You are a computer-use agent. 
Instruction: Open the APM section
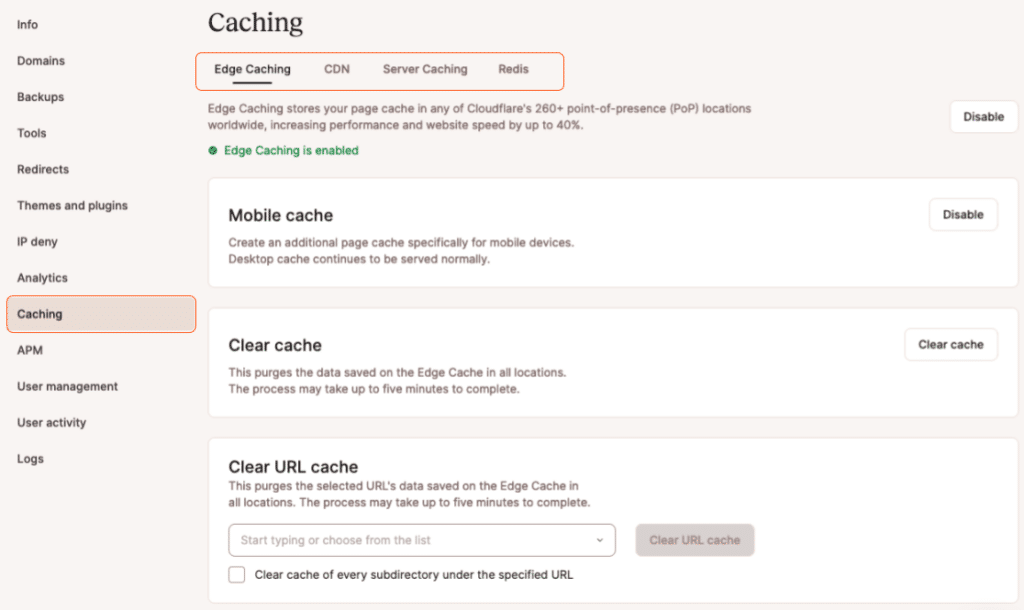(28, 350)
